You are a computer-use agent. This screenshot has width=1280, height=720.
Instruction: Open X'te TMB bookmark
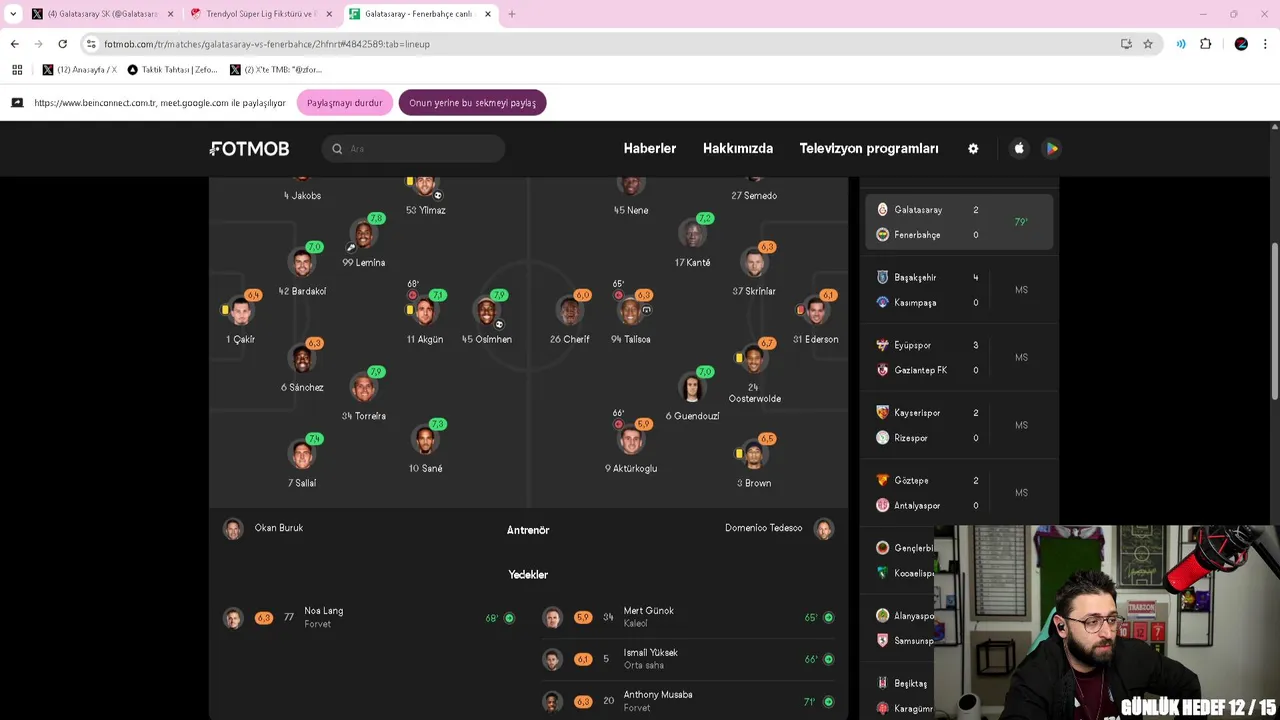tap(276, 70)
